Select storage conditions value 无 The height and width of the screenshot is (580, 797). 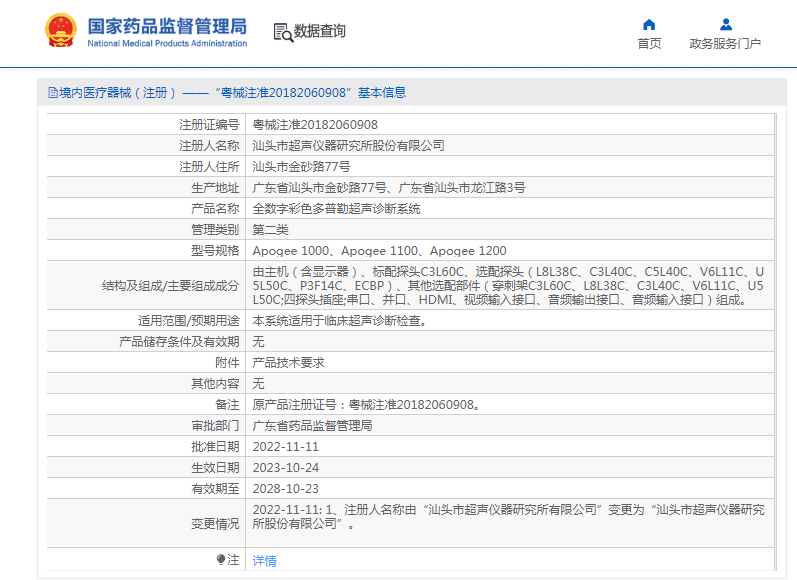click(x=259, y=342)
